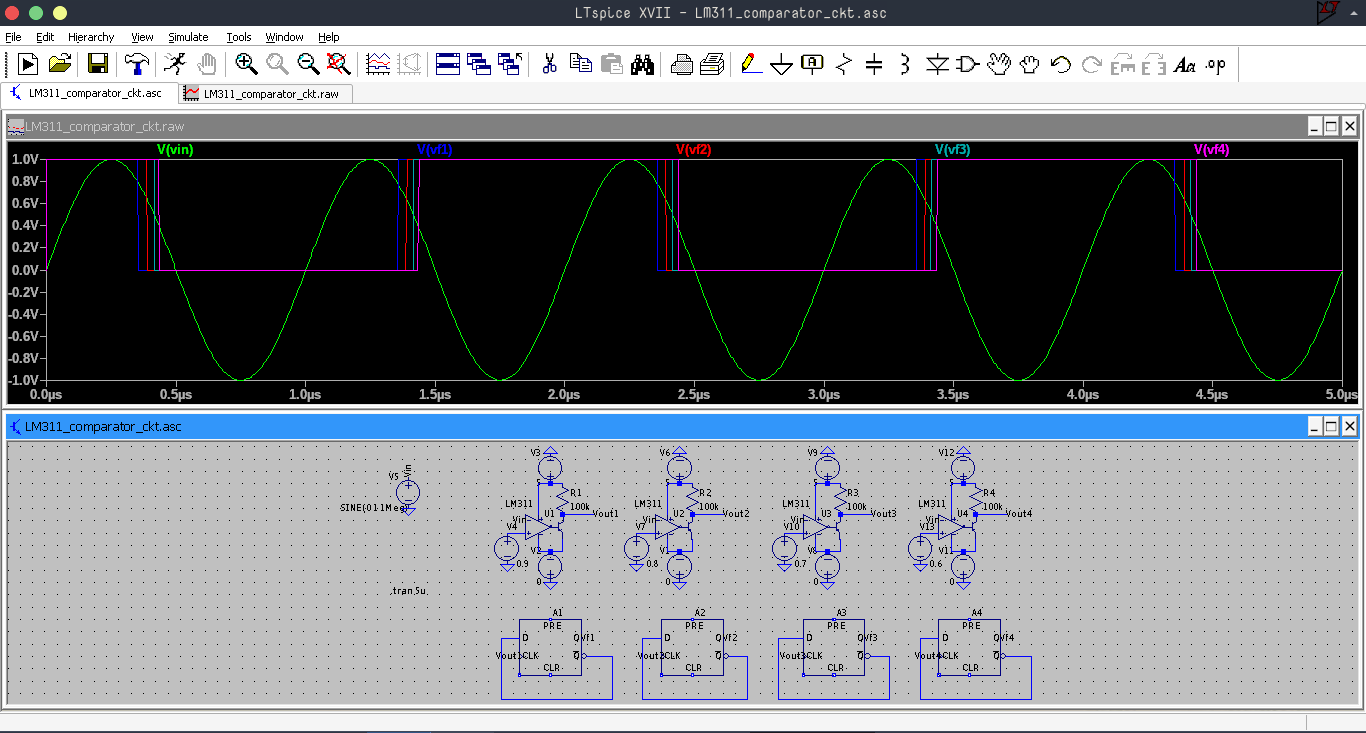The height and width of the screenshot is (733, 1366).
Task: Click the 1.0V vertical axis label
Action: pos(24,159)
